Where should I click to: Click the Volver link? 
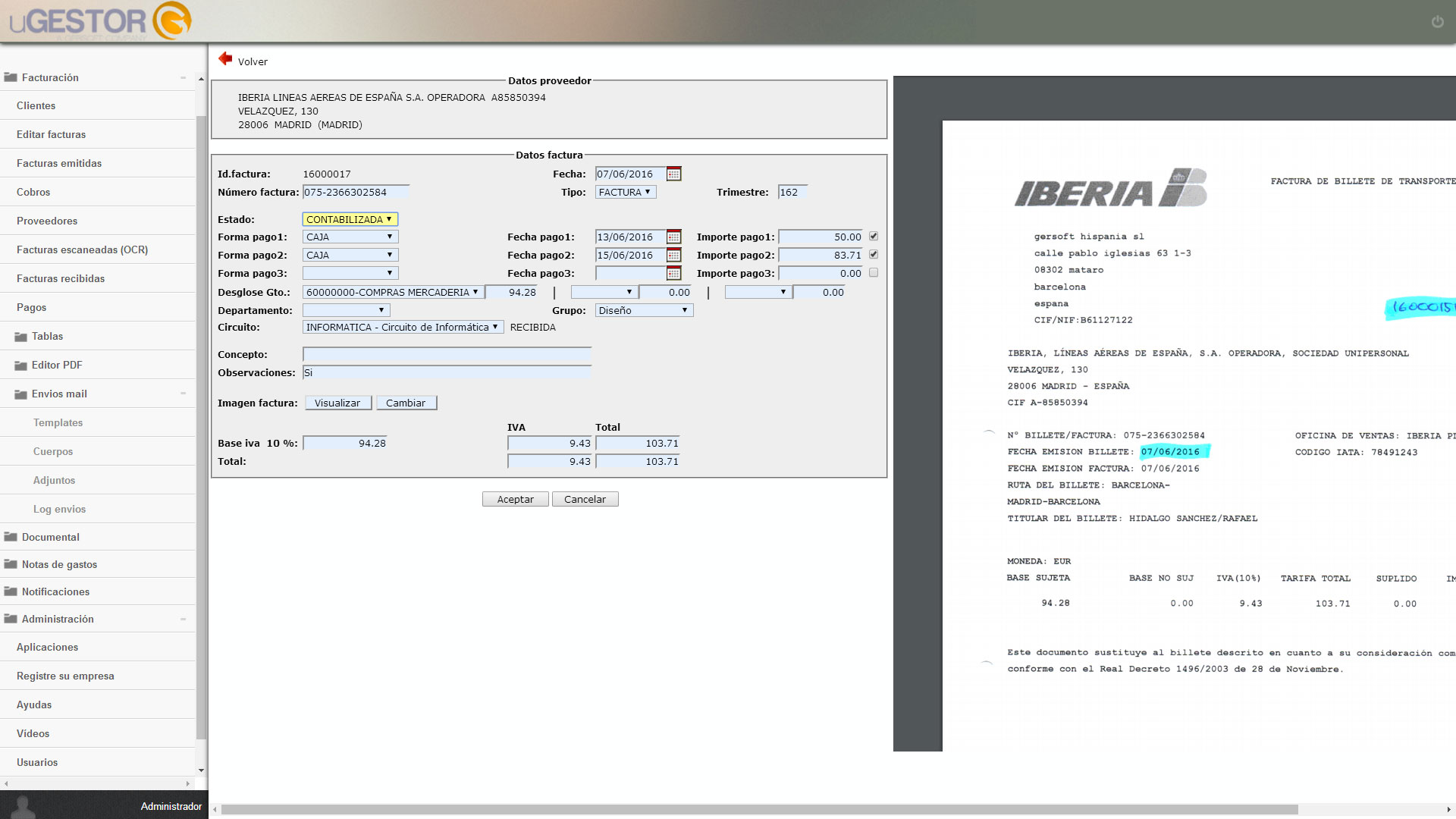253,61
